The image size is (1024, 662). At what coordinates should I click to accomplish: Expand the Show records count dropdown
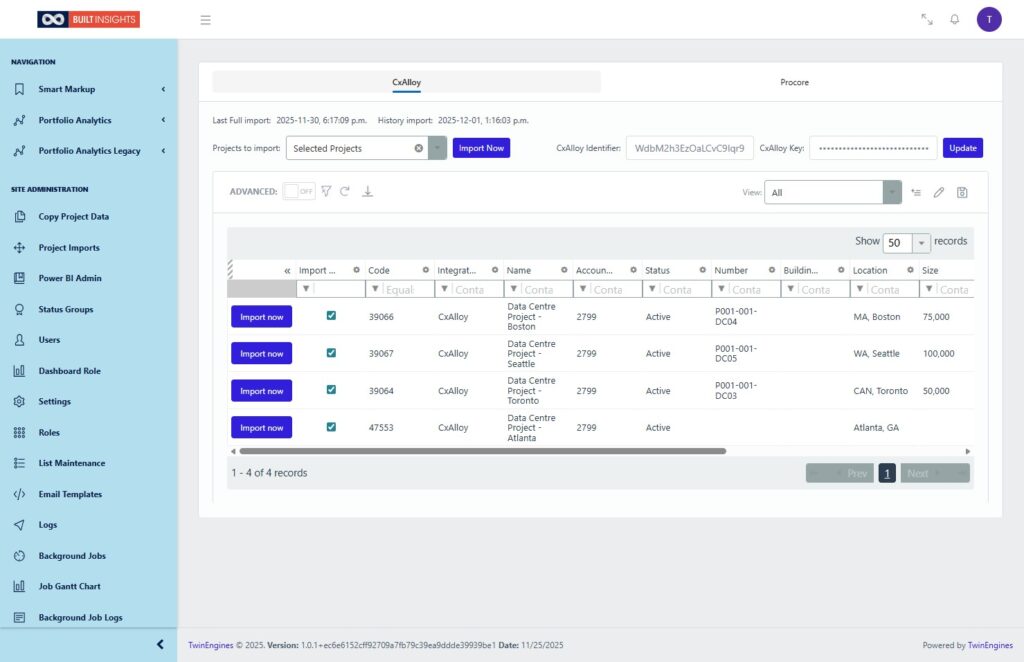[x=921, y=243]
